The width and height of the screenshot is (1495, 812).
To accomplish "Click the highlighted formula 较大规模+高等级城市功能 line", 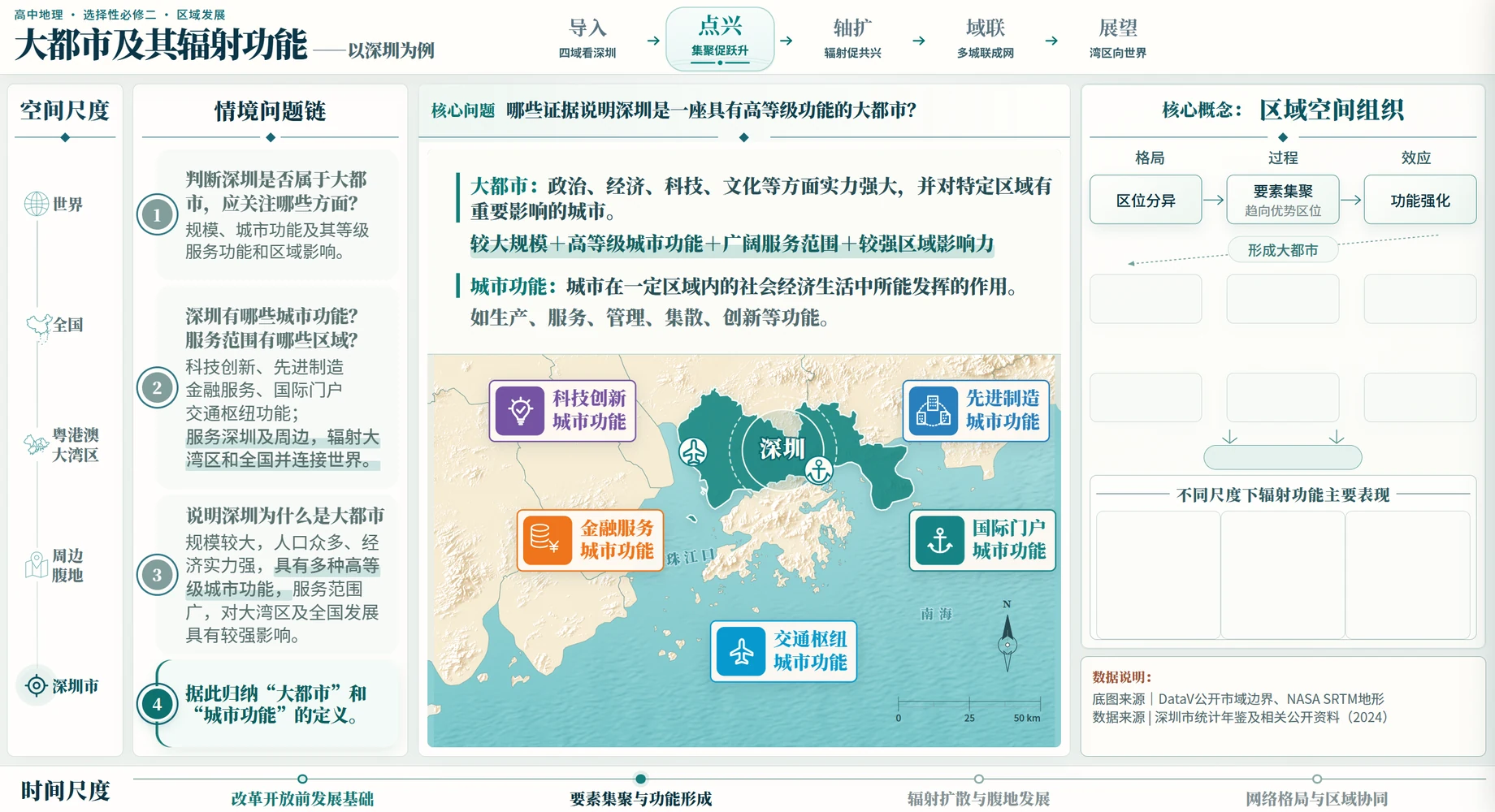I will point(732,244).
